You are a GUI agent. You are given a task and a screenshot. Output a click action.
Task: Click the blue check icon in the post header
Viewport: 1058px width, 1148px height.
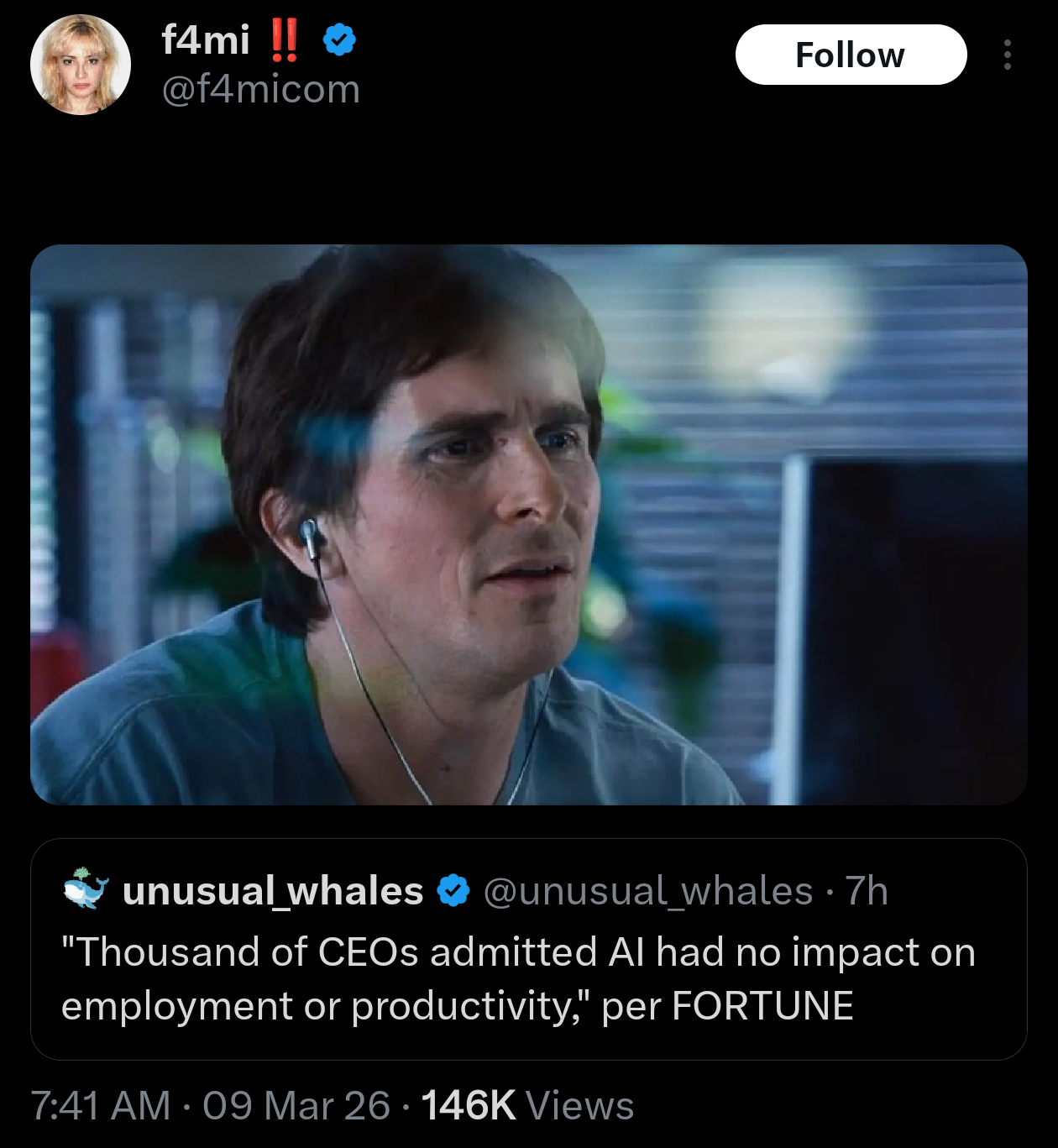pos(338,39)
